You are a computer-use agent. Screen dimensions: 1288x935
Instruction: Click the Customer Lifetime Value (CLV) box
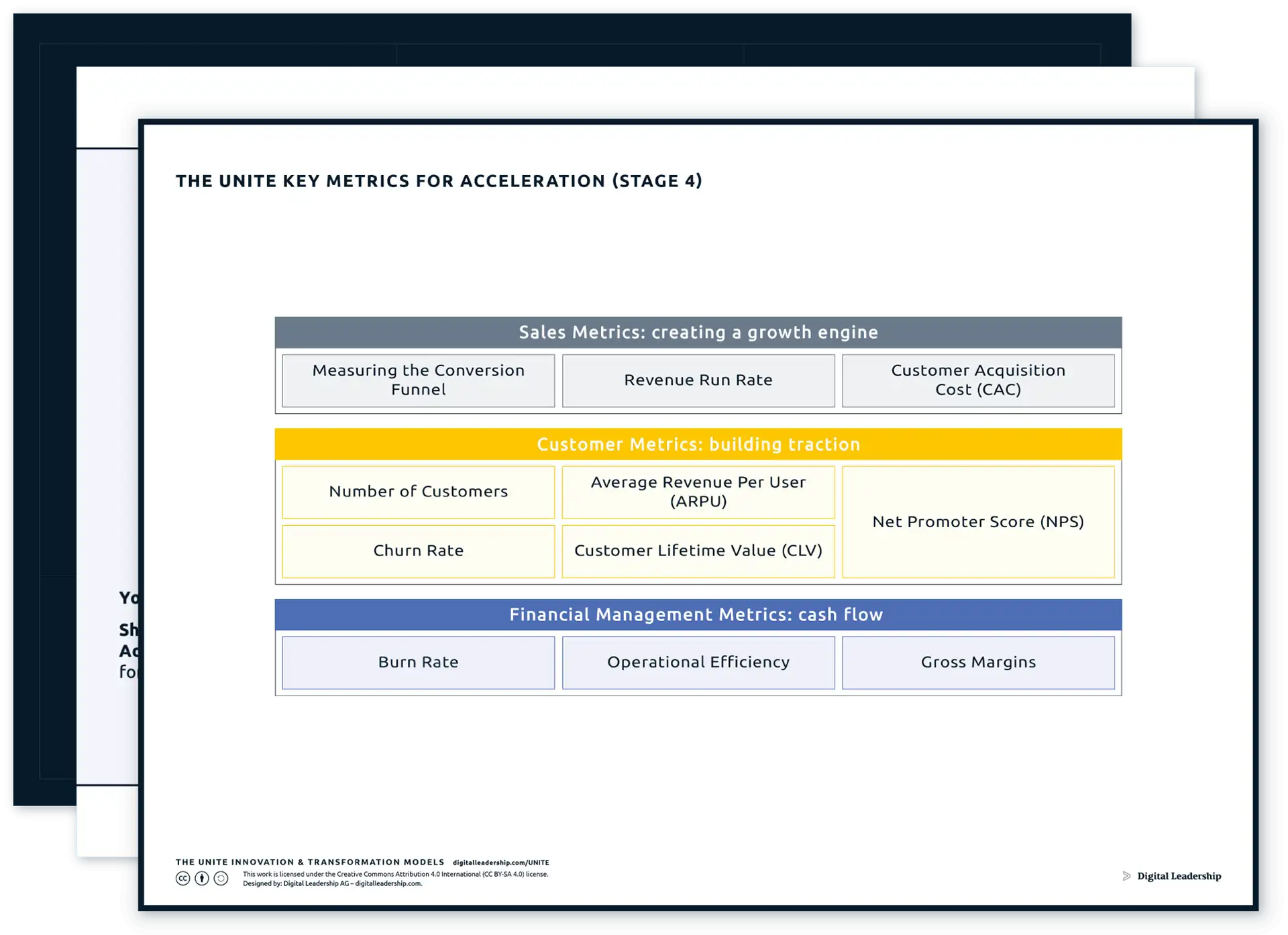point(698,551)
